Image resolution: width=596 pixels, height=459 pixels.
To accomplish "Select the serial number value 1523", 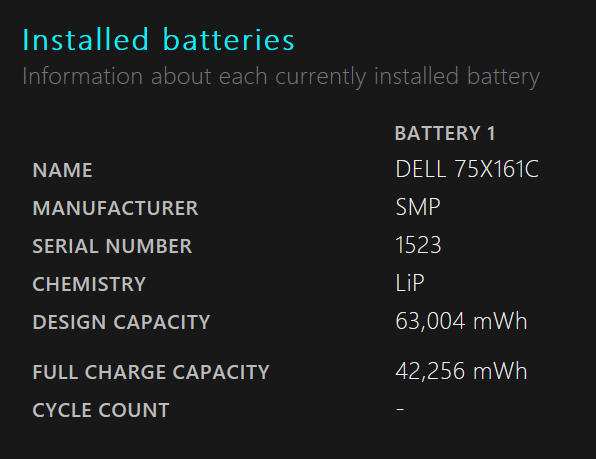I will click(x=418, y=245).
